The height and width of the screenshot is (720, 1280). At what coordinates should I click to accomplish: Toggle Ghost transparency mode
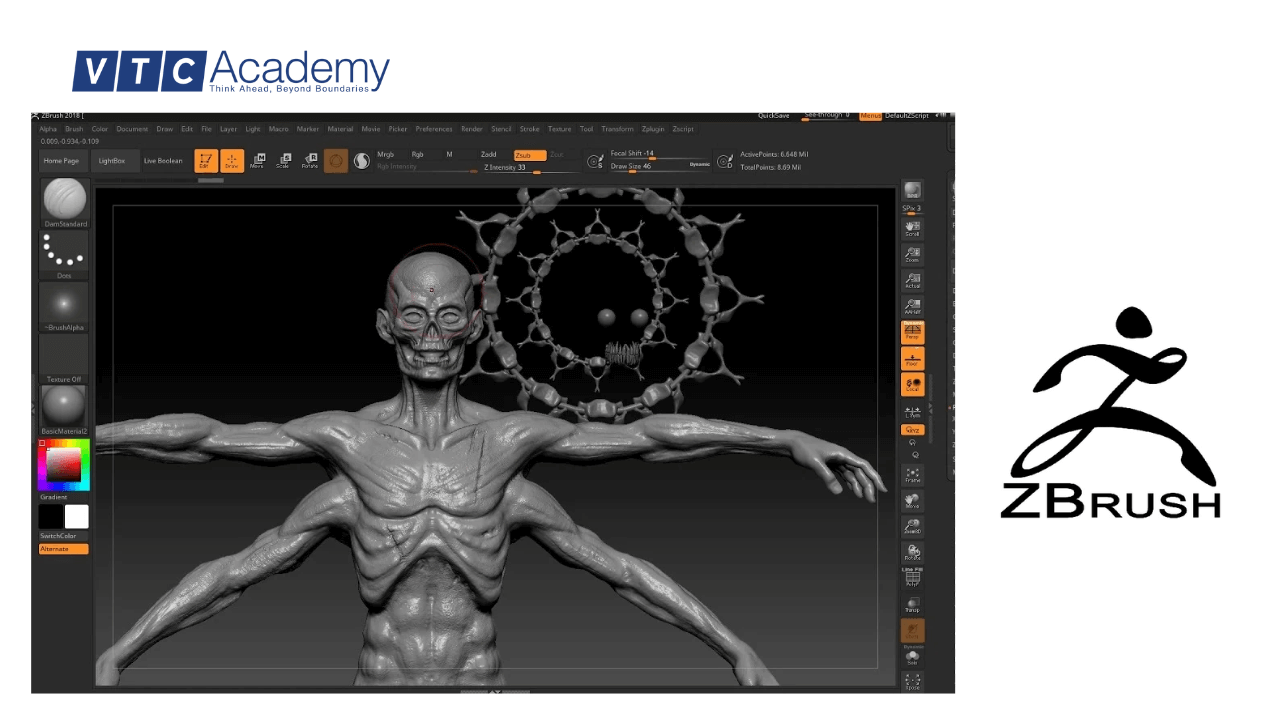coord(912,631)
